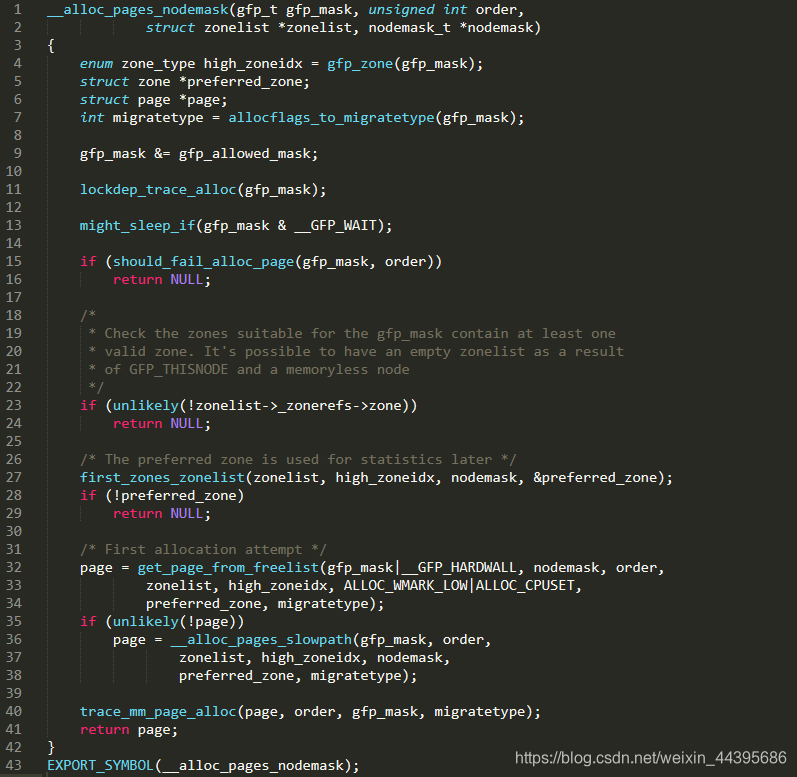Click first_zones_zonelist call on line 27

[x=162, y=477]
